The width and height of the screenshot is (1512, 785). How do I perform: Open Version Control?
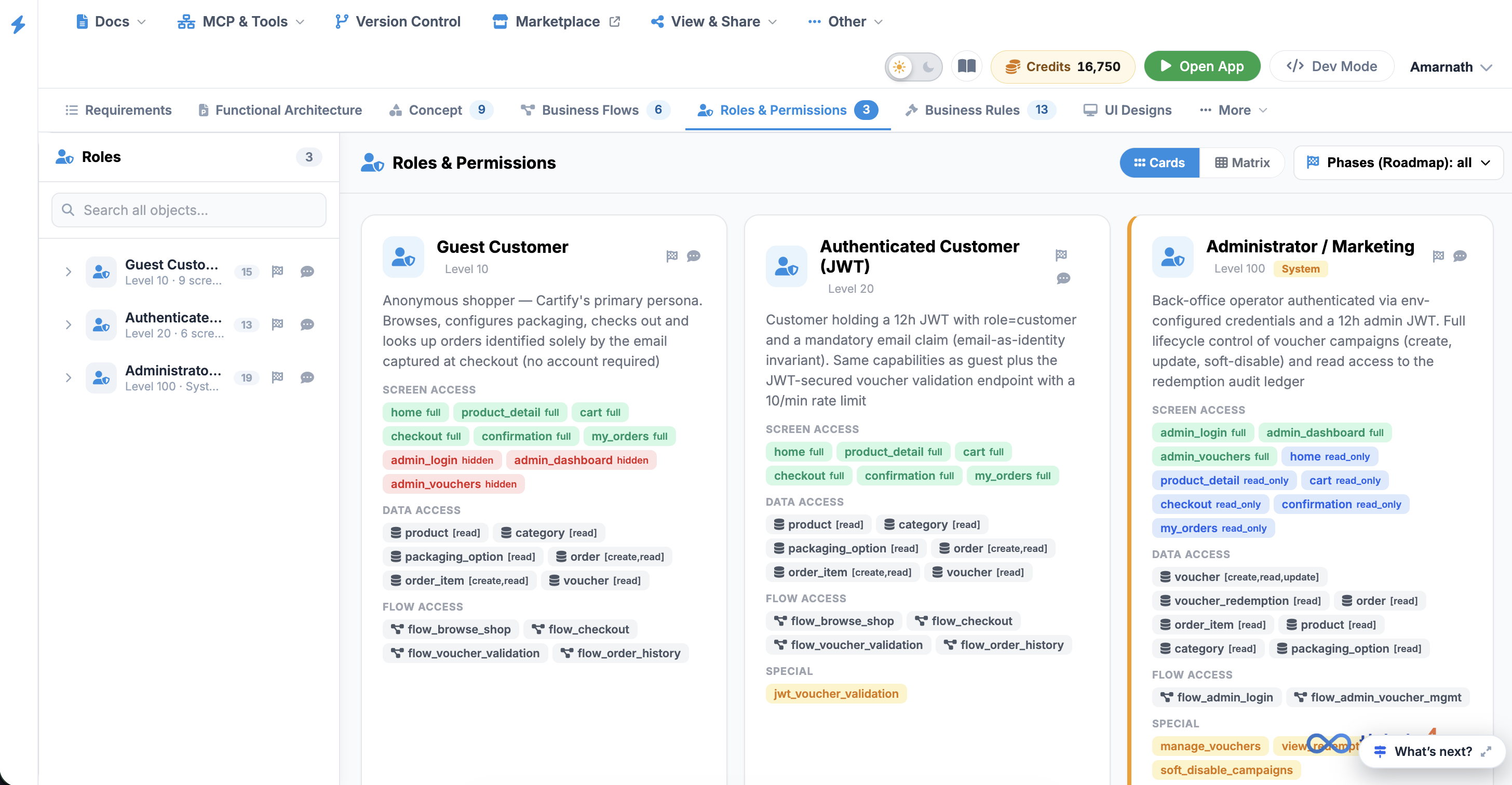[397, 22]
